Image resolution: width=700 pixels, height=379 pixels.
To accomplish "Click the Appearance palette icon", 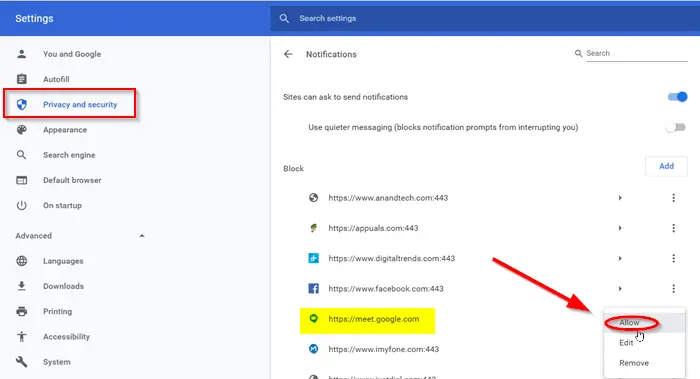I will [x=21, y=130].
